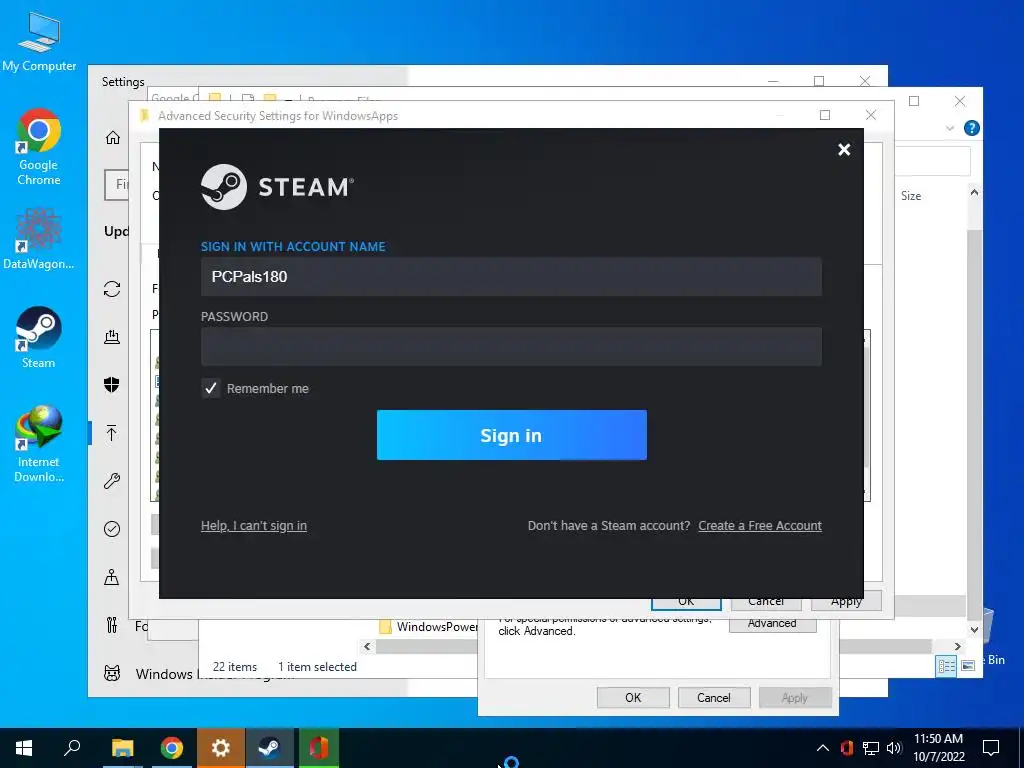1024x768 pixels.
Task: Click the vertical scrollbar up arrow in File Explorer
Action: pyautogui.click(x=974, y=192)
